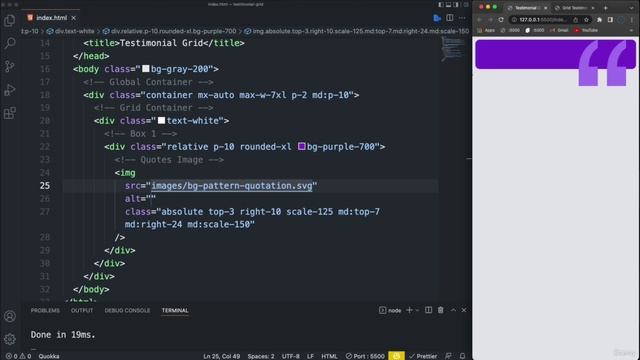
Task: Click div.relative.p-10 breadcrumb segment
Action: [169, 31]
